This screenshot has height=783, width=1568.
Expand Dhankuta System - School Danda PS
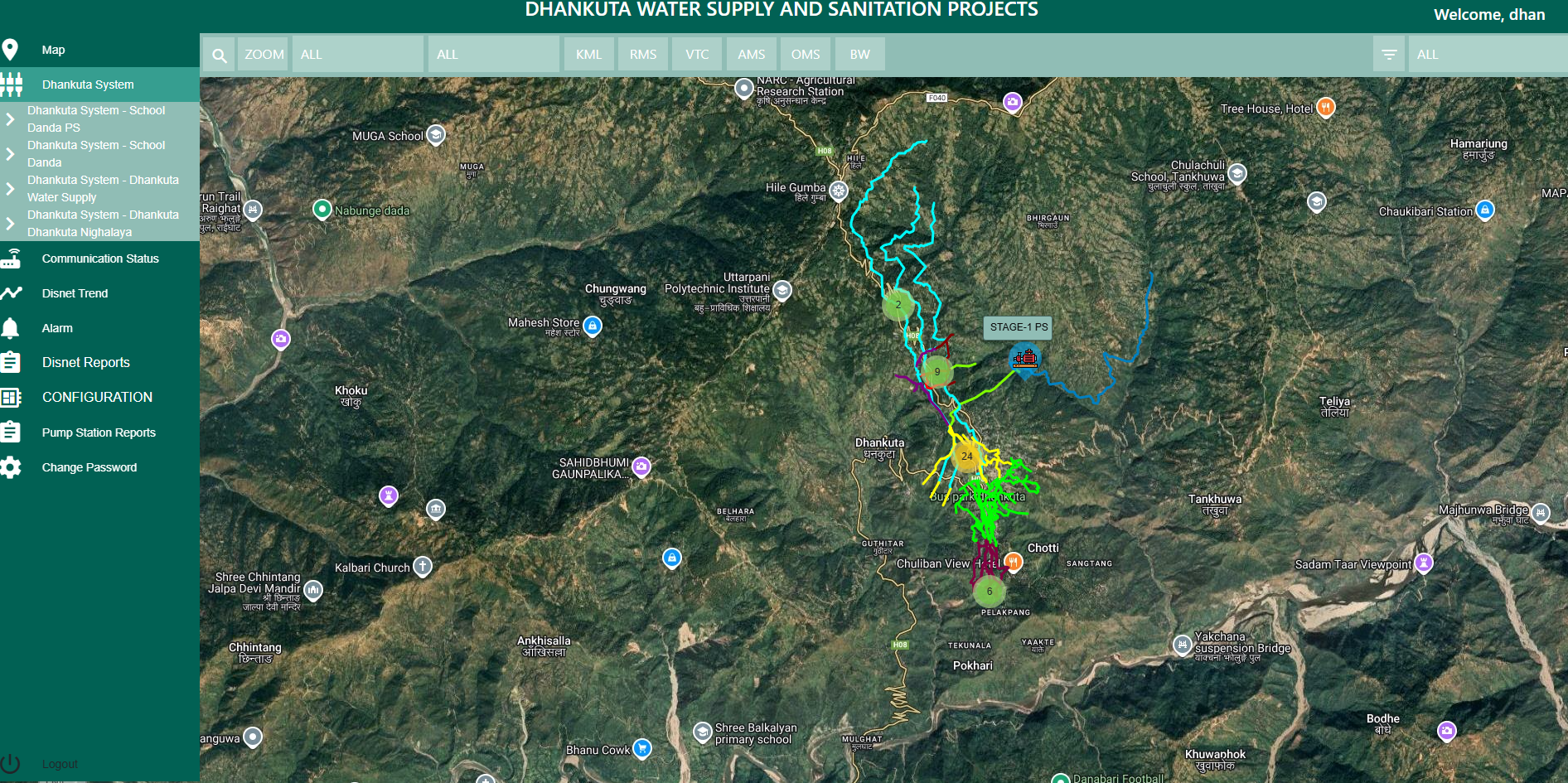[x=11, y=118]
